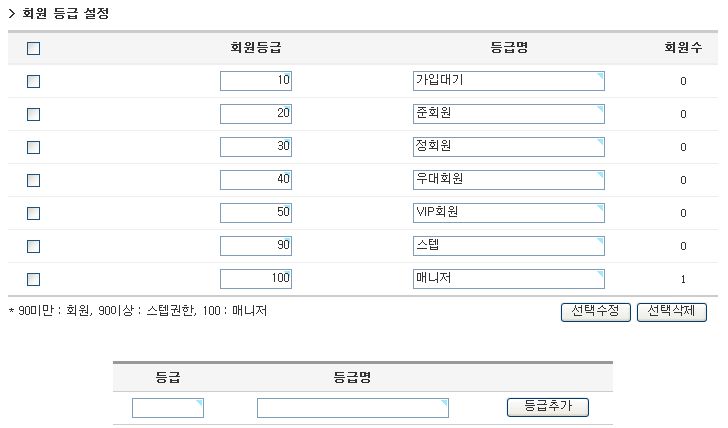This screenshot has width=728, height=428.
Task: Select the 준회원 row checkbox
Action: pyautogui.click(x=33, y=114)
